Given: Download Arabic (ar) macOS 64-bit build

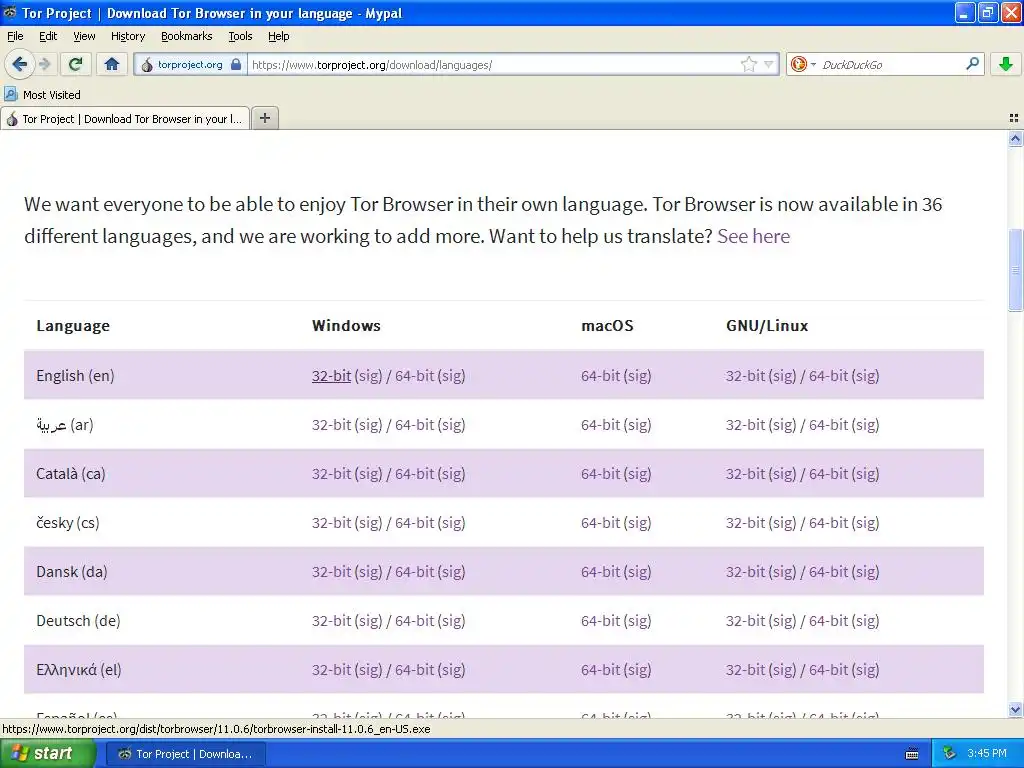Looking at the screenshot, I should (600, 424).
